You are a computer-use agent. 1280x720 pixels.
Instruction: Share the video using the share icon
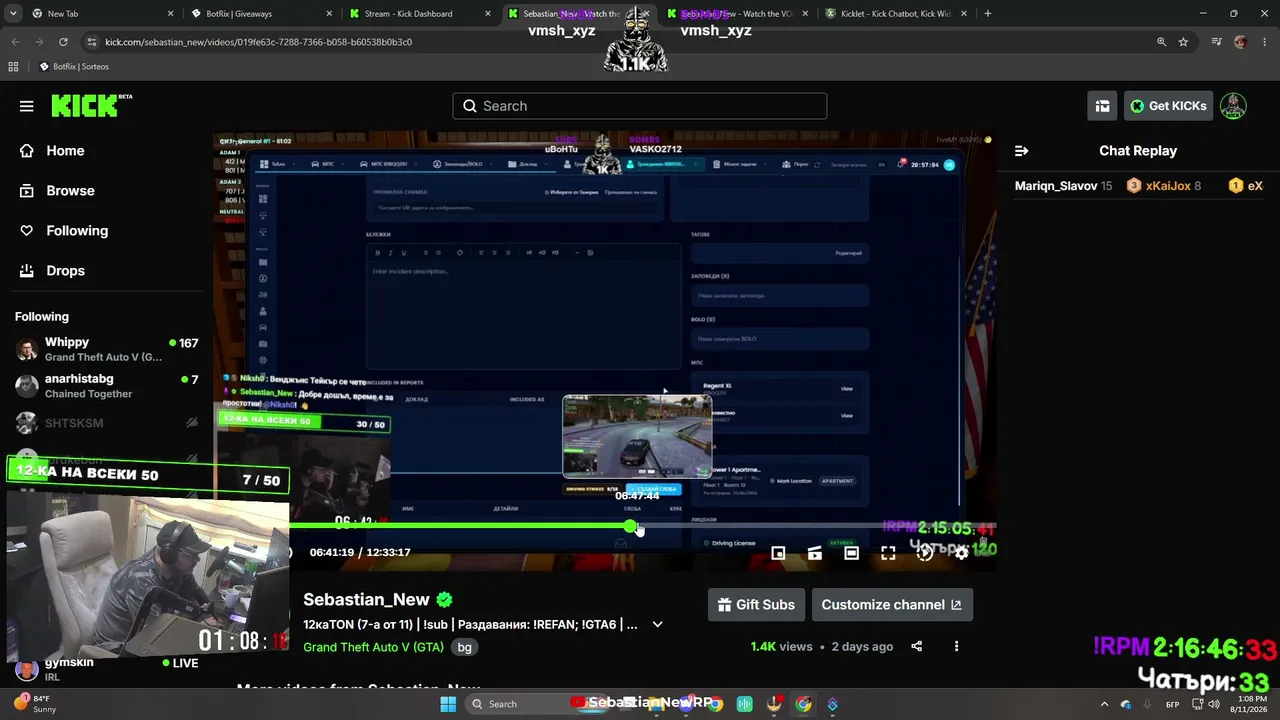click(x=916, y=647)
